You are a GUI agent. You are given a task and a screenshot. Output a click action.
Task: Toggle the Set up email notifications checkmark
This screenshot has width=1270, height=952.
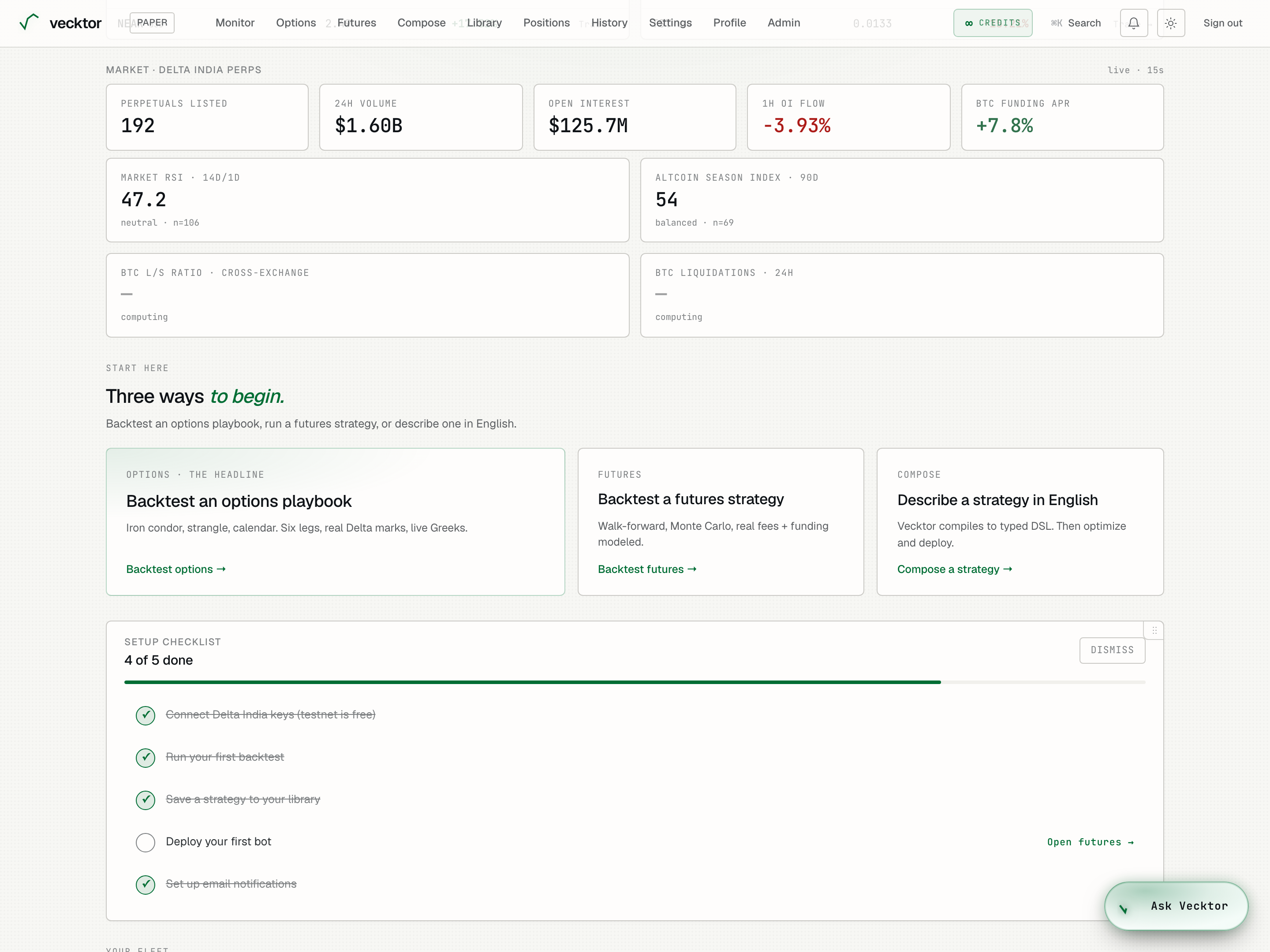pyautogui.click(x=145, y=884)
